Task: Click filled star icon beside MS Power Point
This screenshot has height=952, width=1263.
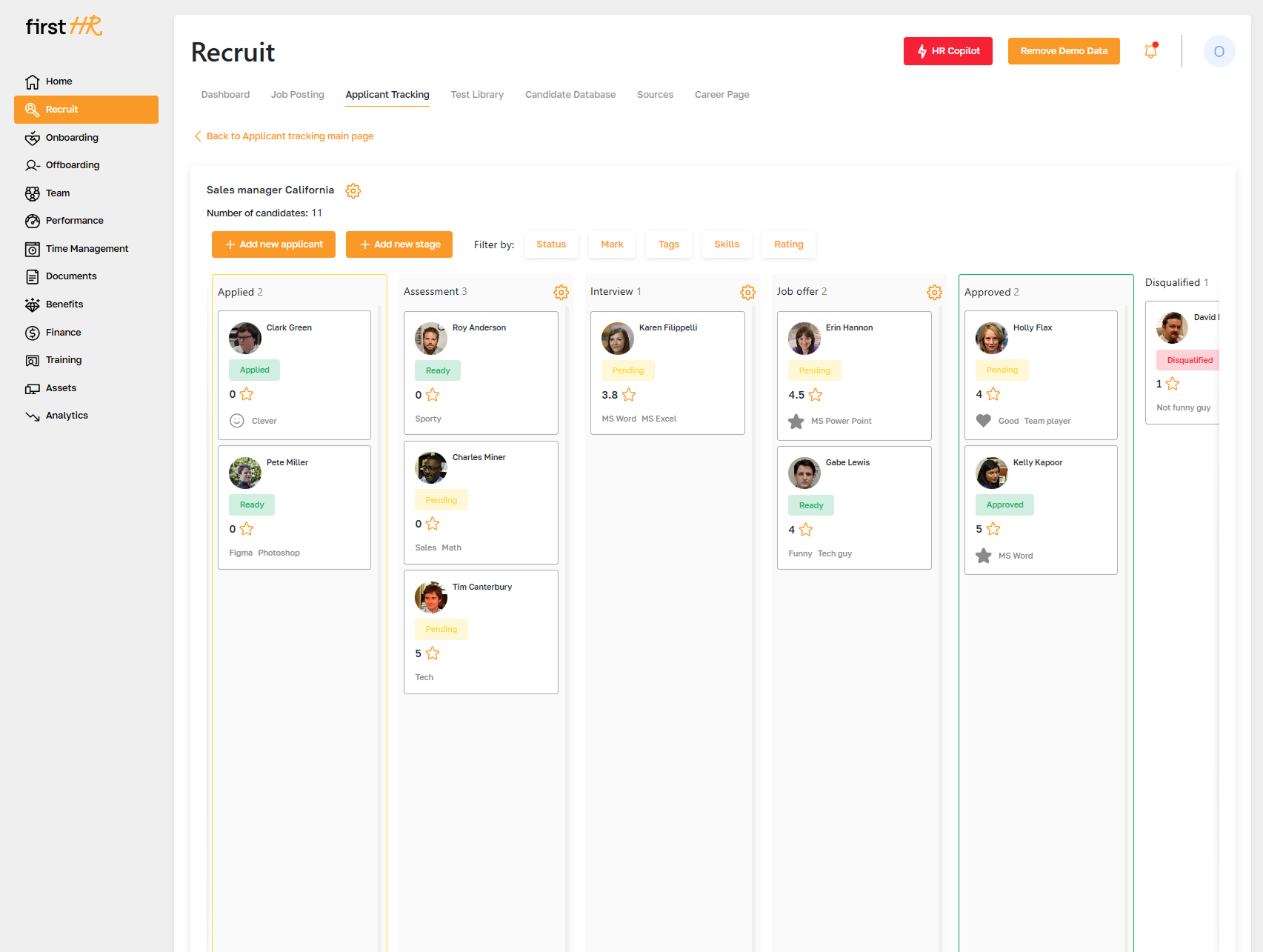Action: coord(796,421)
